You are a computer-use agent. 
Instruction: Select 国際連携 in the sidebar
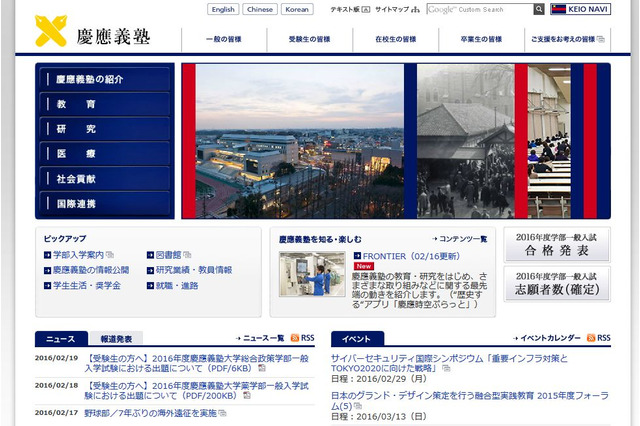point(105,203)
